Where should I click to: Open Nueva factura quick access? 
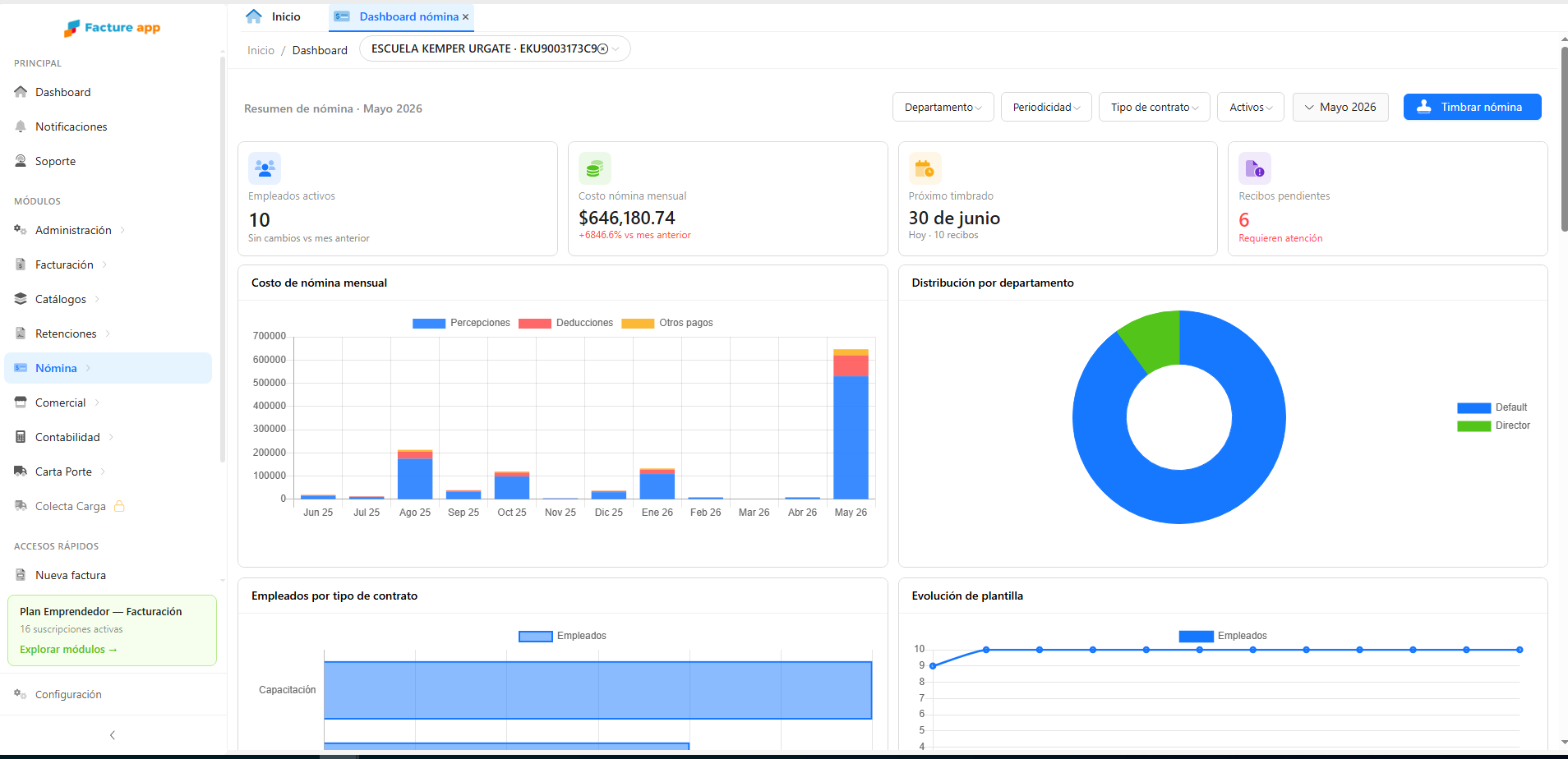(x=108, y=575)
